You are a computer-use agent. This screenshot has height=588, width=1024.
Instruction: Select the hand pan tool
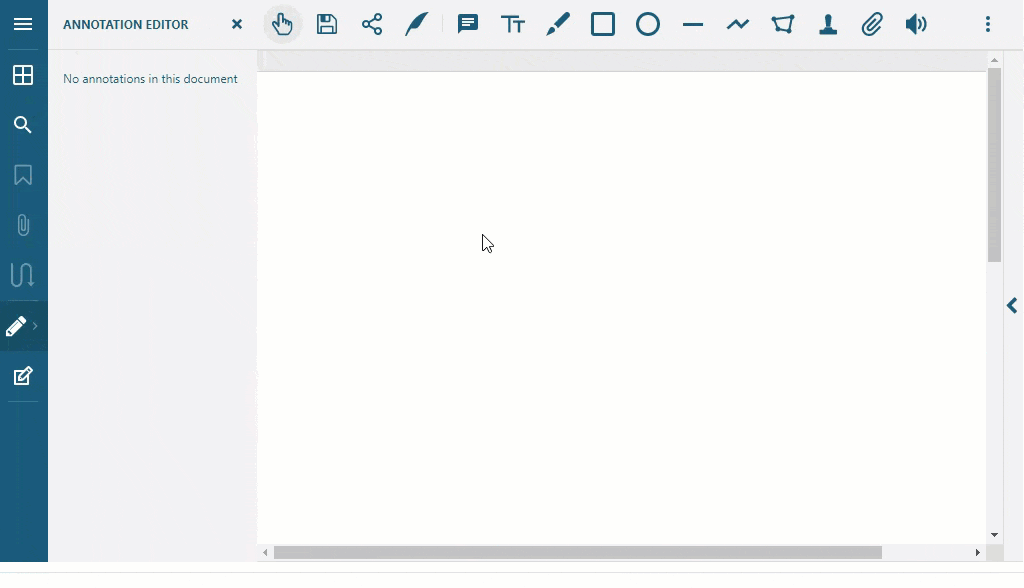(282, 24)
